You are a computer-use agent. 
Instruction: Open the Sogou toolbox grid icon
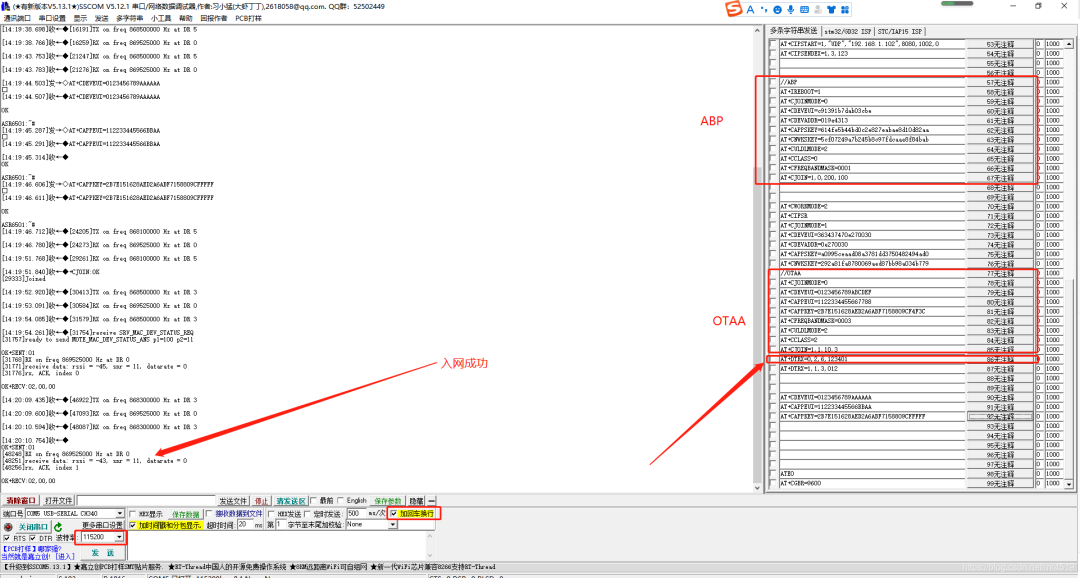click(845, 10)
